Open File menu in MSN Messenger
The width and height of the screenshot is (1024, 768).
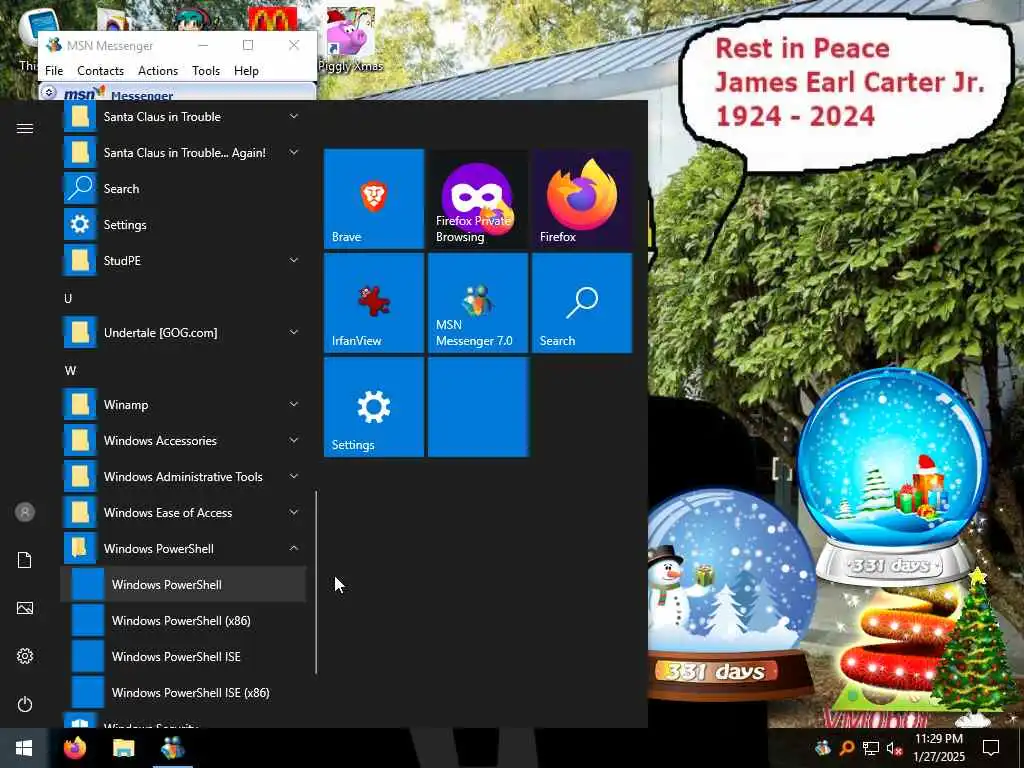pos(54,71)
